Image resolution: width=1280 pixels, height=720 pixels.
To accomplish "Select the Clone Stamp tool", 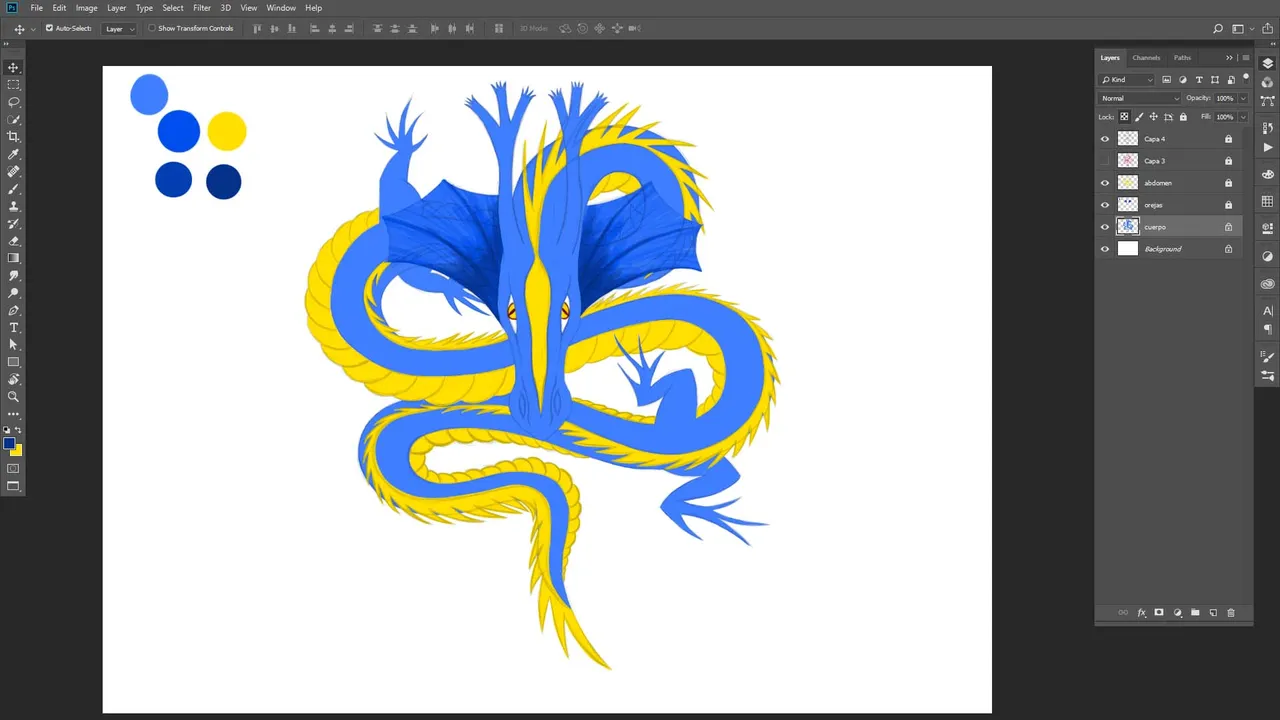I will pyautogui.click(x=13, y=206).
